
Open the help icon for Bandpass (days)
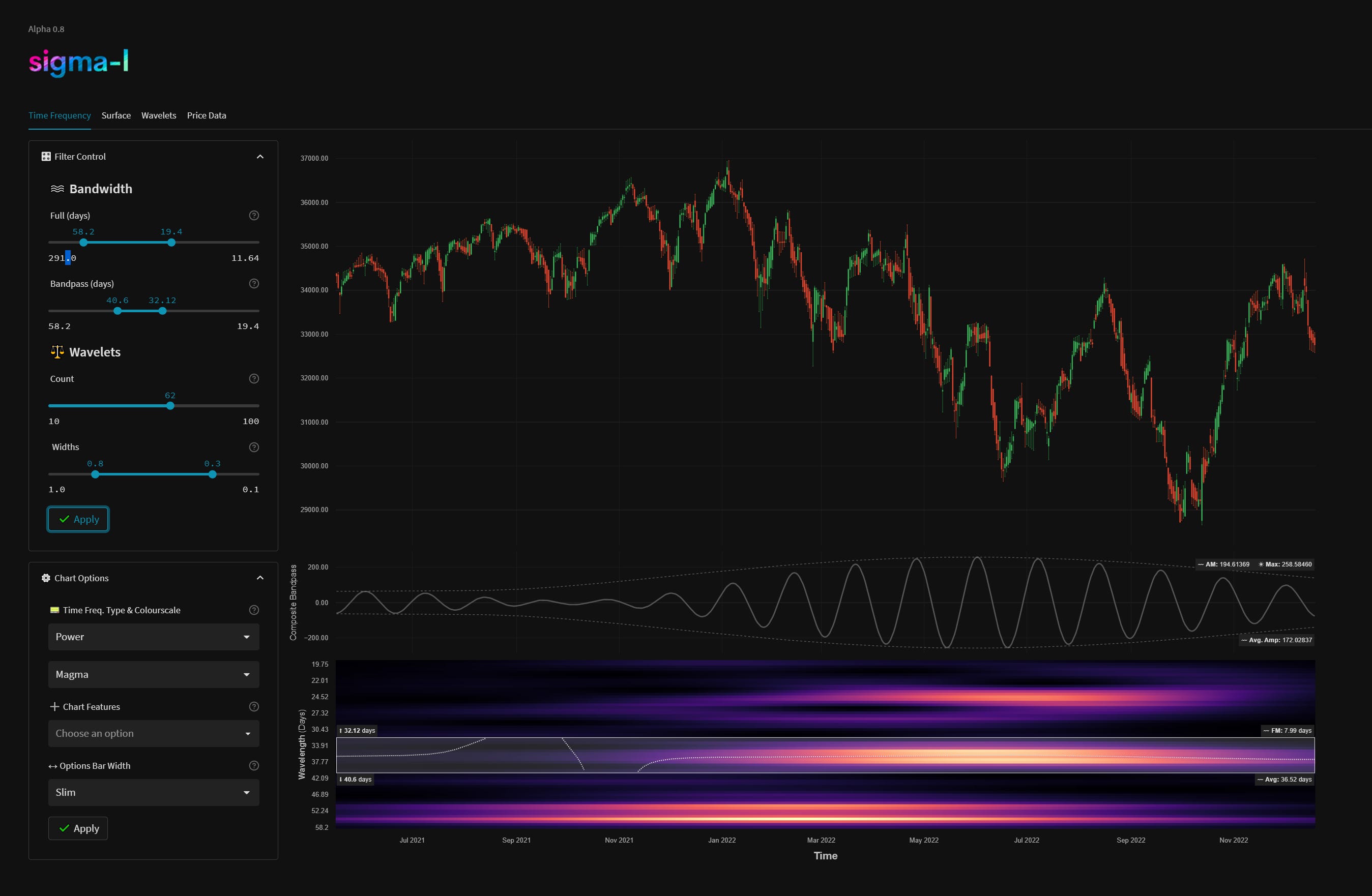point(254,283)
